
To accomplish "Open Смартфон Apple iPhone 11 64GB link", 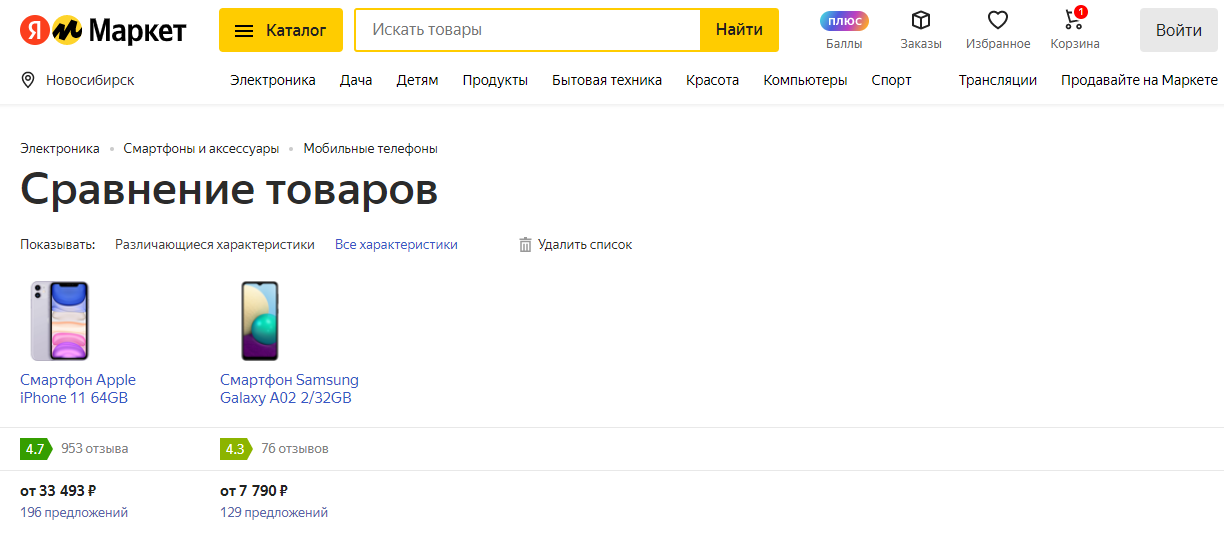I will tap(78, 389).
